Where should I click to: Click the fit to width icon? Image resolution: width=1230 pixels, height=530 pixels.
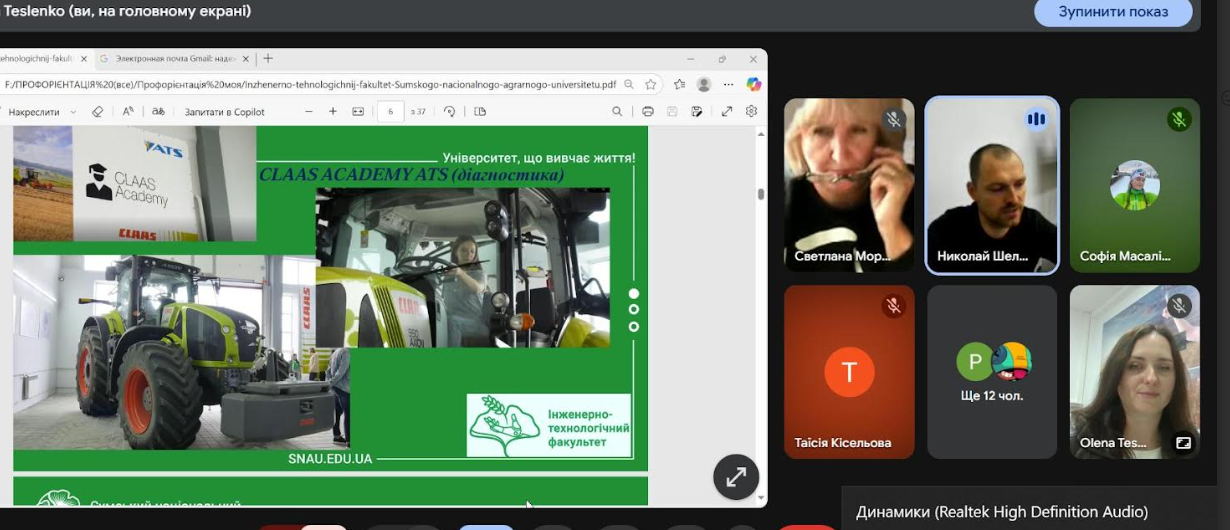click(x=358, y=112)
